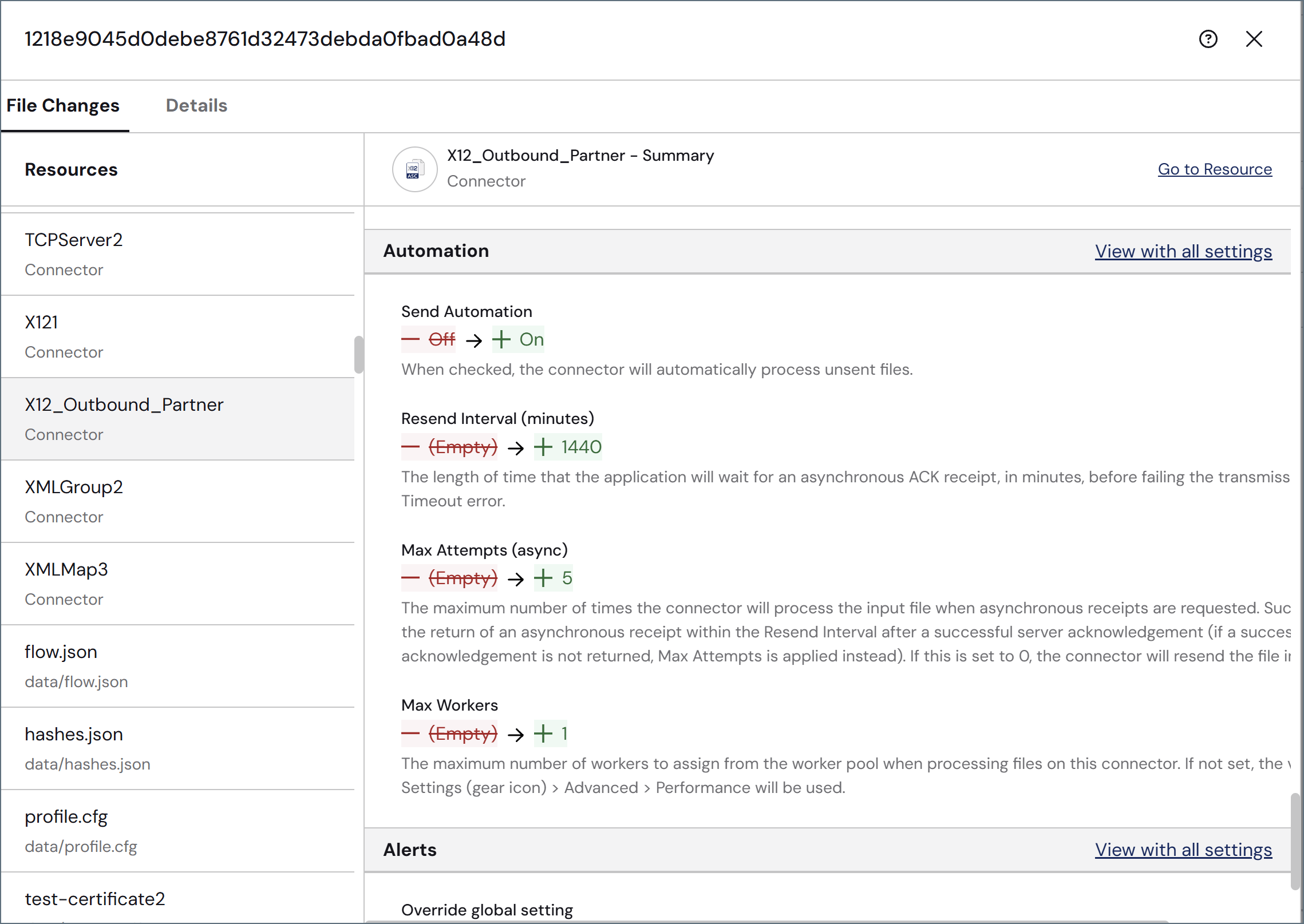1304x924 pixels.
Task: Click the Send Automation label
Action: [x=467, y=311]
